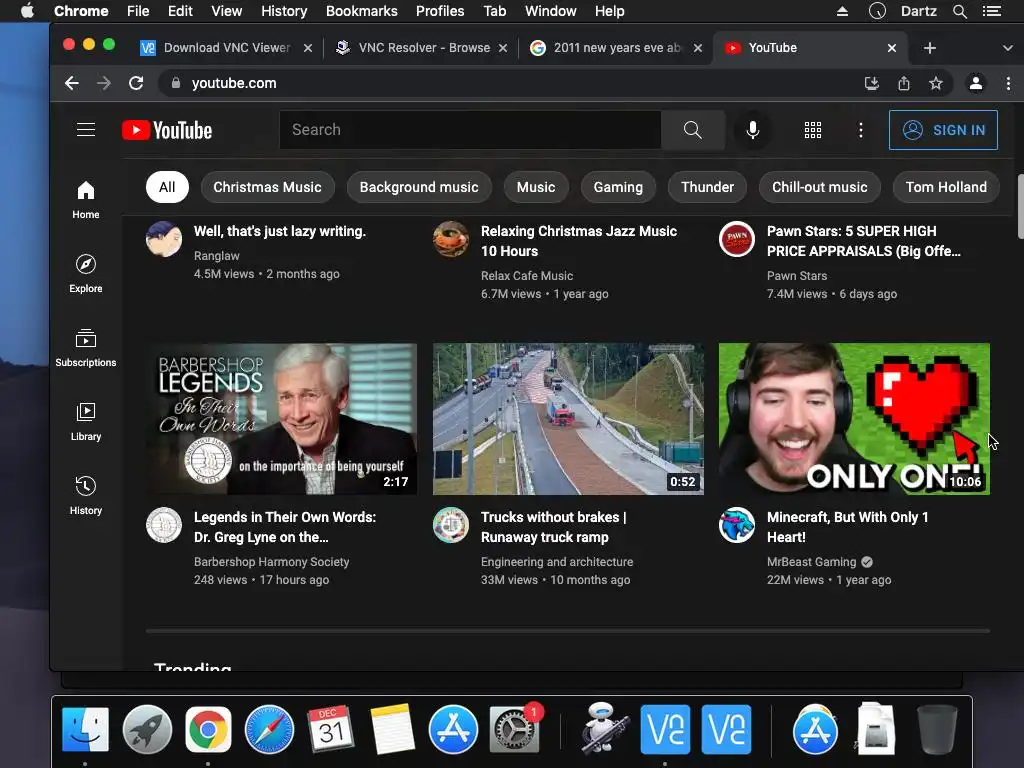This screenshot has height=768, width=1024.
Task: Click the install app icon in address bar
Action: coord(872,83)
